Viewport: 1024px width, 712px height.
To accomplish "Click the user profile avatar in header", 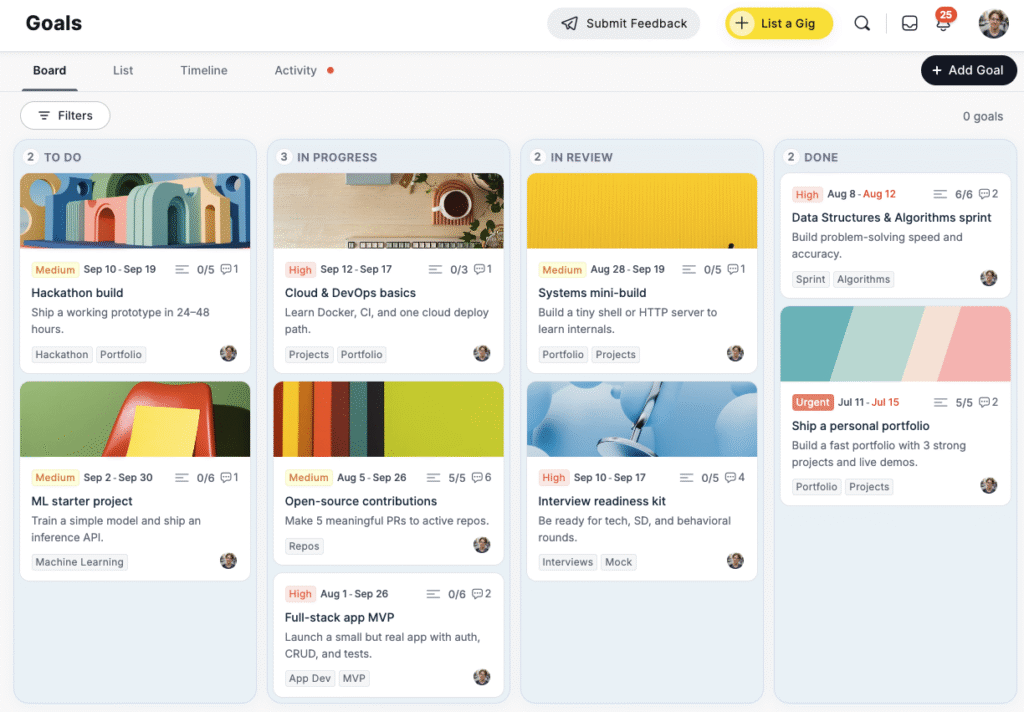I will 993,24.
